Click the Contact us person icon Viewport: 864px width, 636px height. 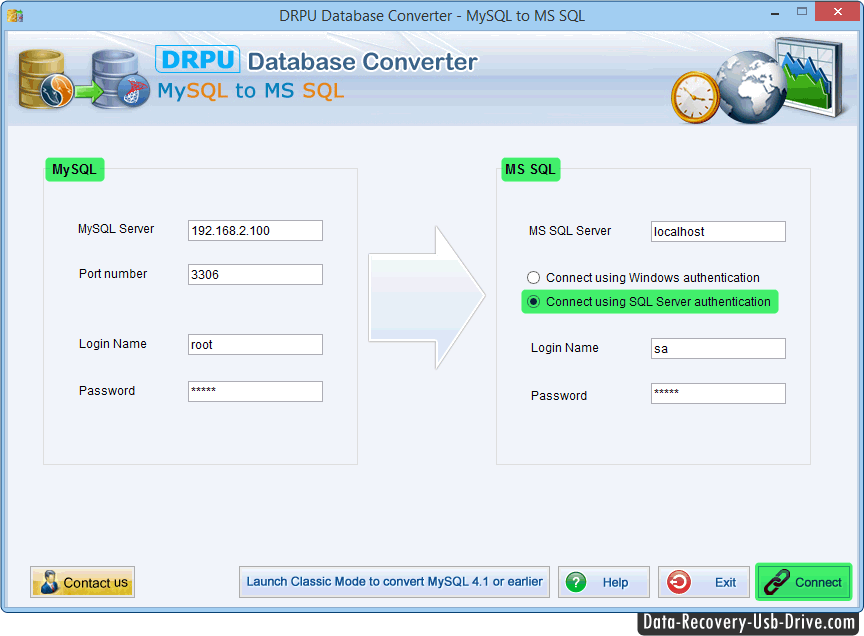click(49, 582)
